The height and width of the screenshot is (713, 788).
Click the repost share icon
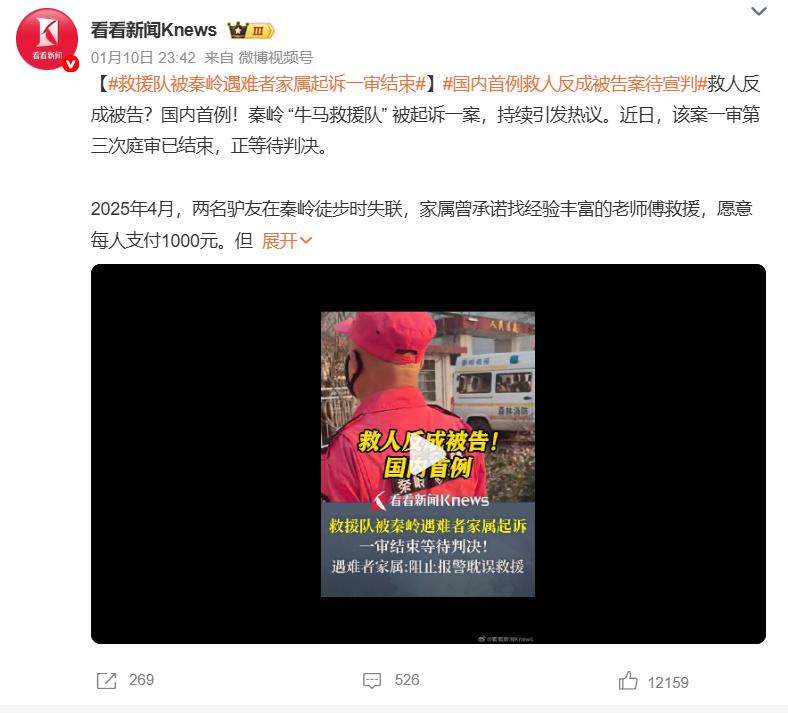coord(107,681)
